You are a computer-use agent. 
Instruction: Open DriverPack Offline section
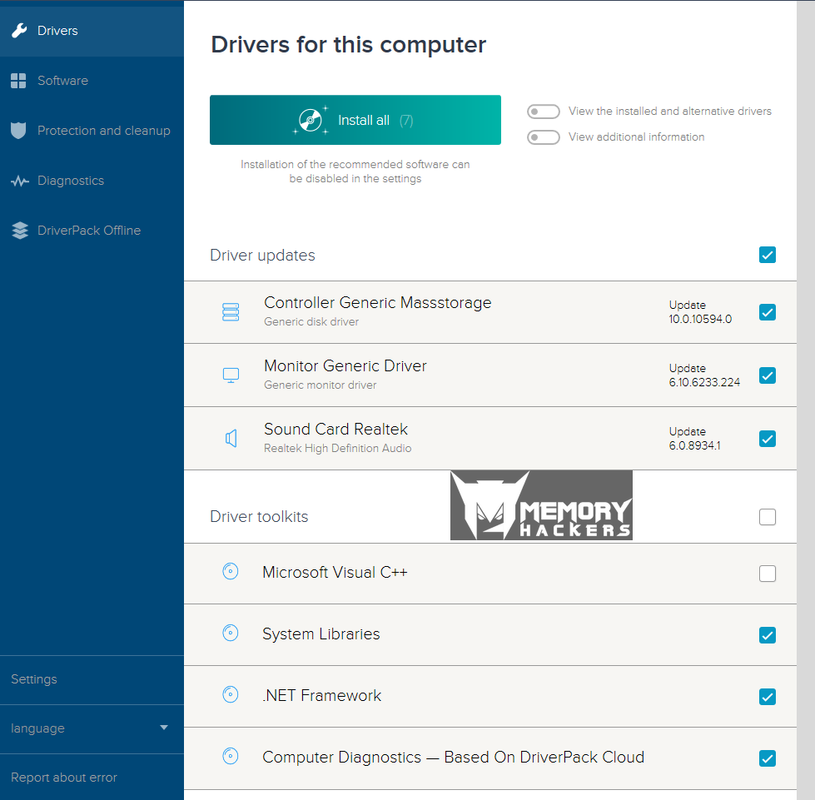(91, 230)
